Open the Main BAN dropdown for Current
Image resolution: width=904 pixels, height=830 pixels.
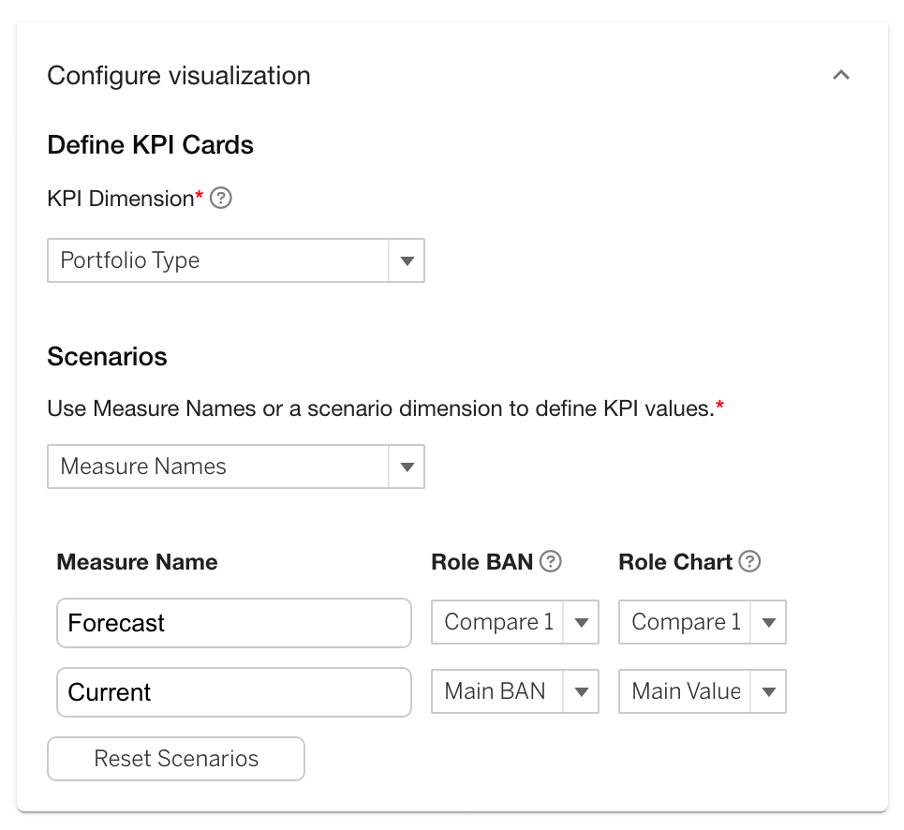point(515,691)
